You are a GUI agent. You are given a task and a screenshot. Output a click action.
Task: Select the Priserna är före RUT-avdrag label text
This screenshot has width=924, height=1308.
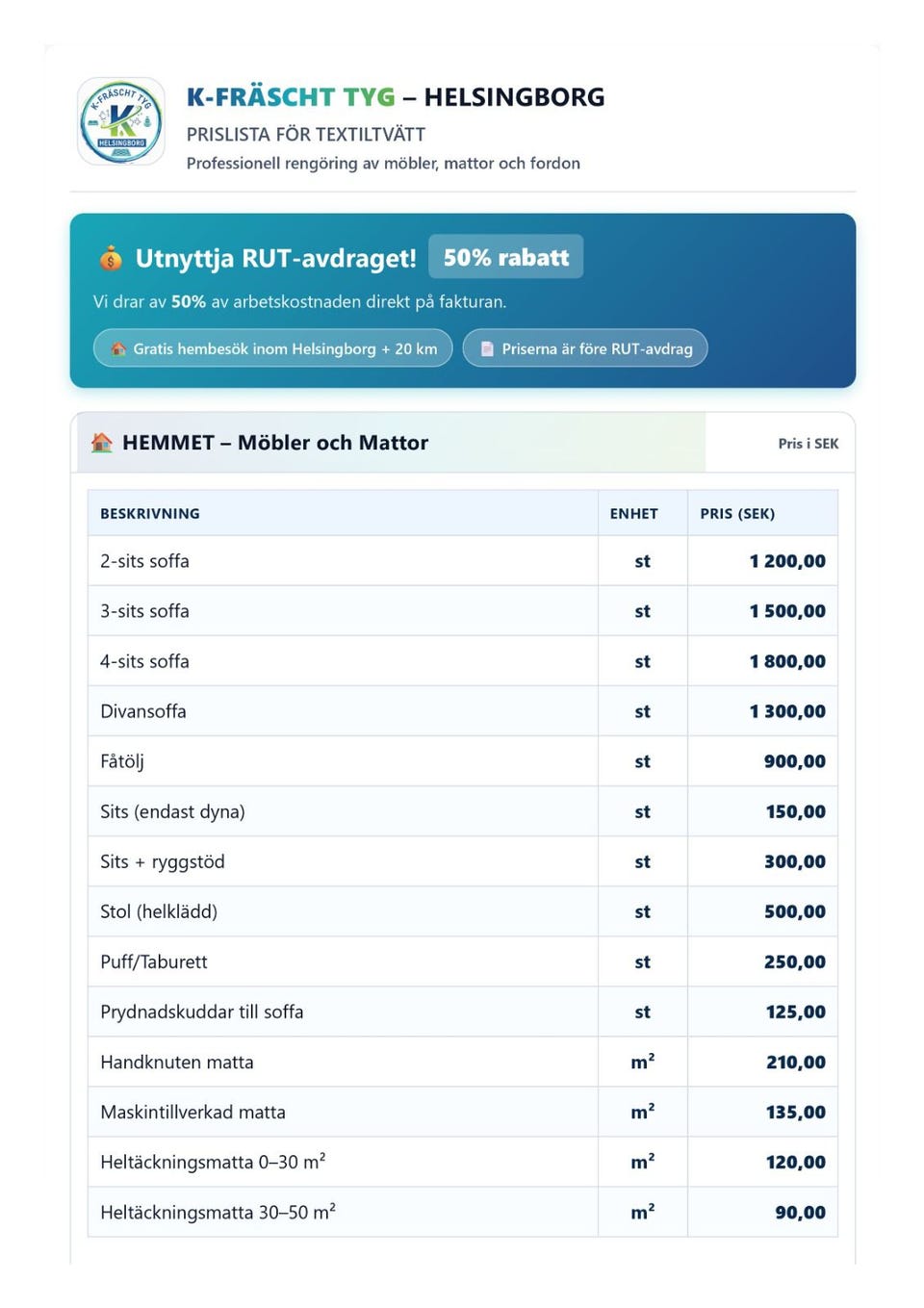[597, 348]
